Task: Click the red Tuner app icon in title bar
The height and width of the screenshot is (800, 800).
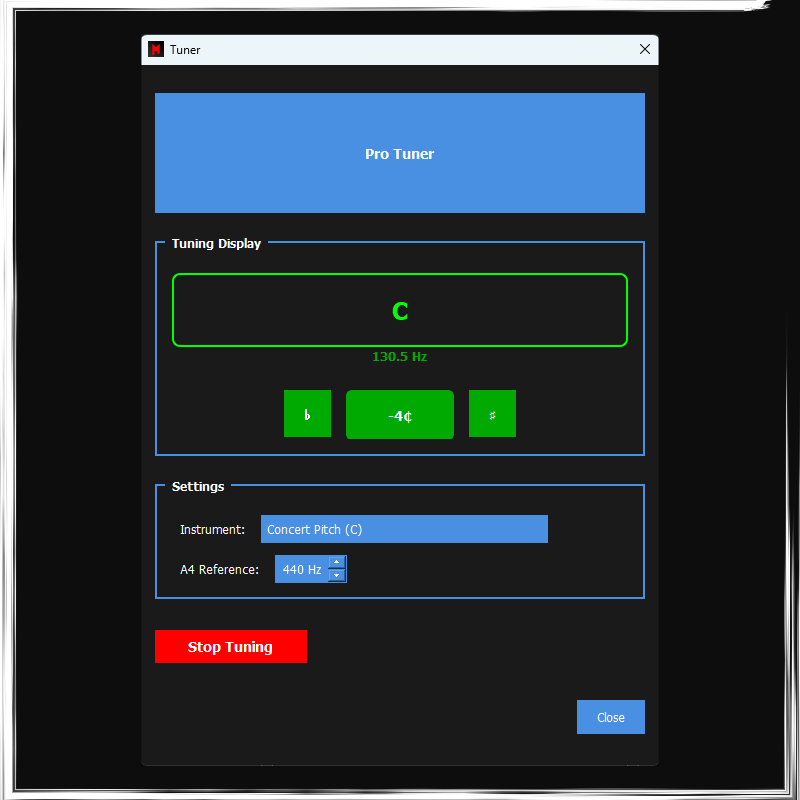Action: (156, 50)
